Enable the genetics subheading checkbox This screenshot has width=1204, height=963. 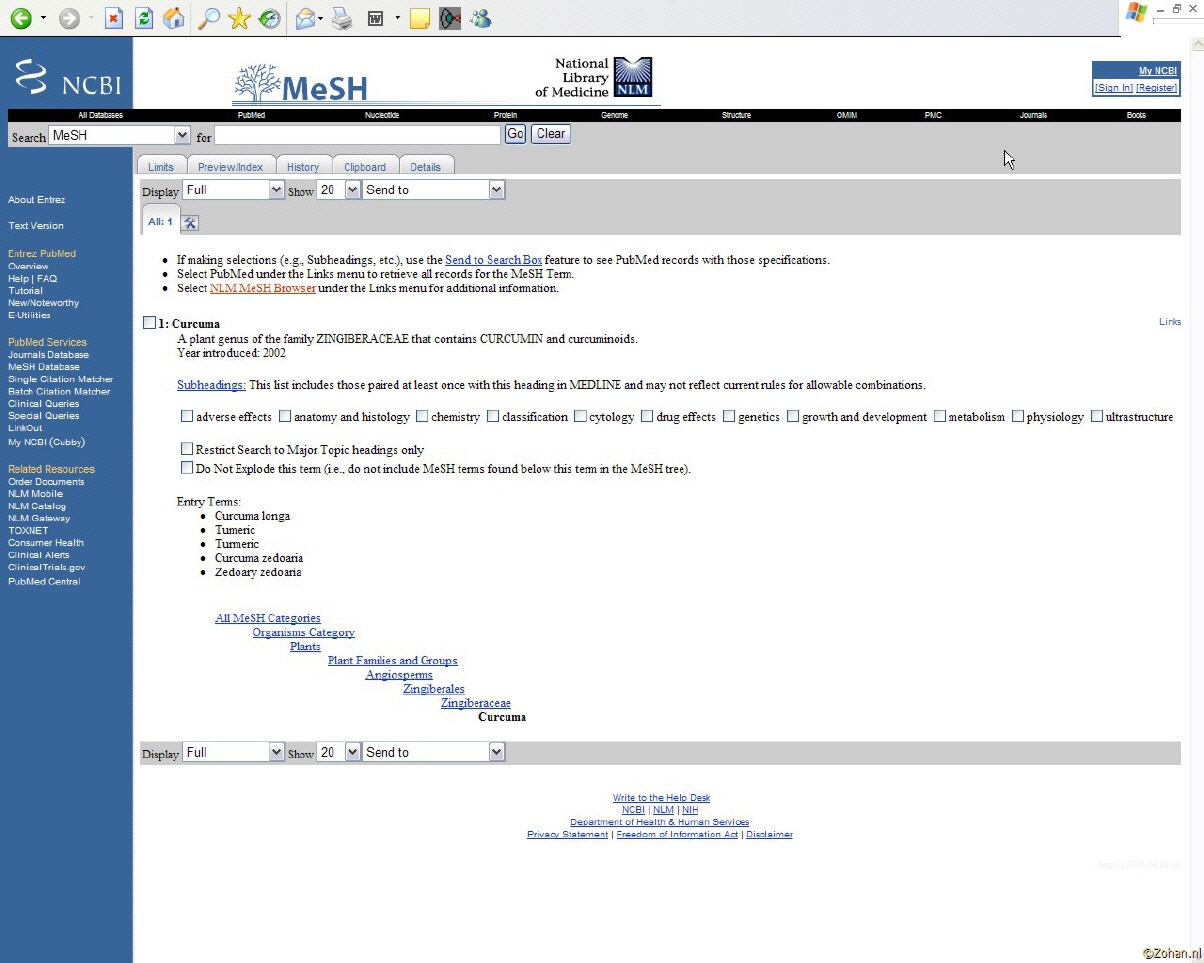pyautogui.click(x=729, y=416)
